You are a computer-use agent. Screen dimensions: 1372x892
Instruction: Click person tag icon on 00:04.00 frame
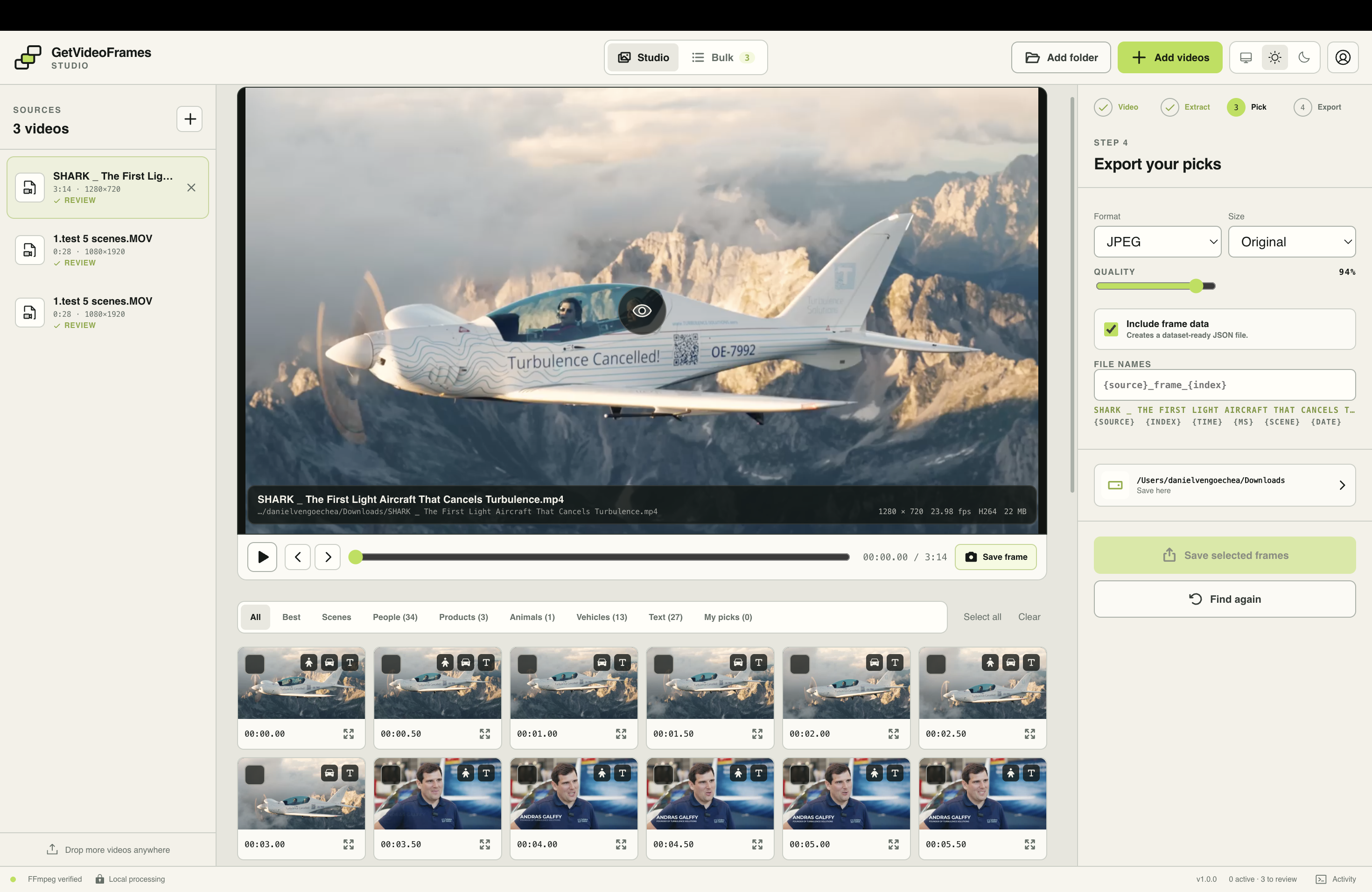(x=602, y=774)
